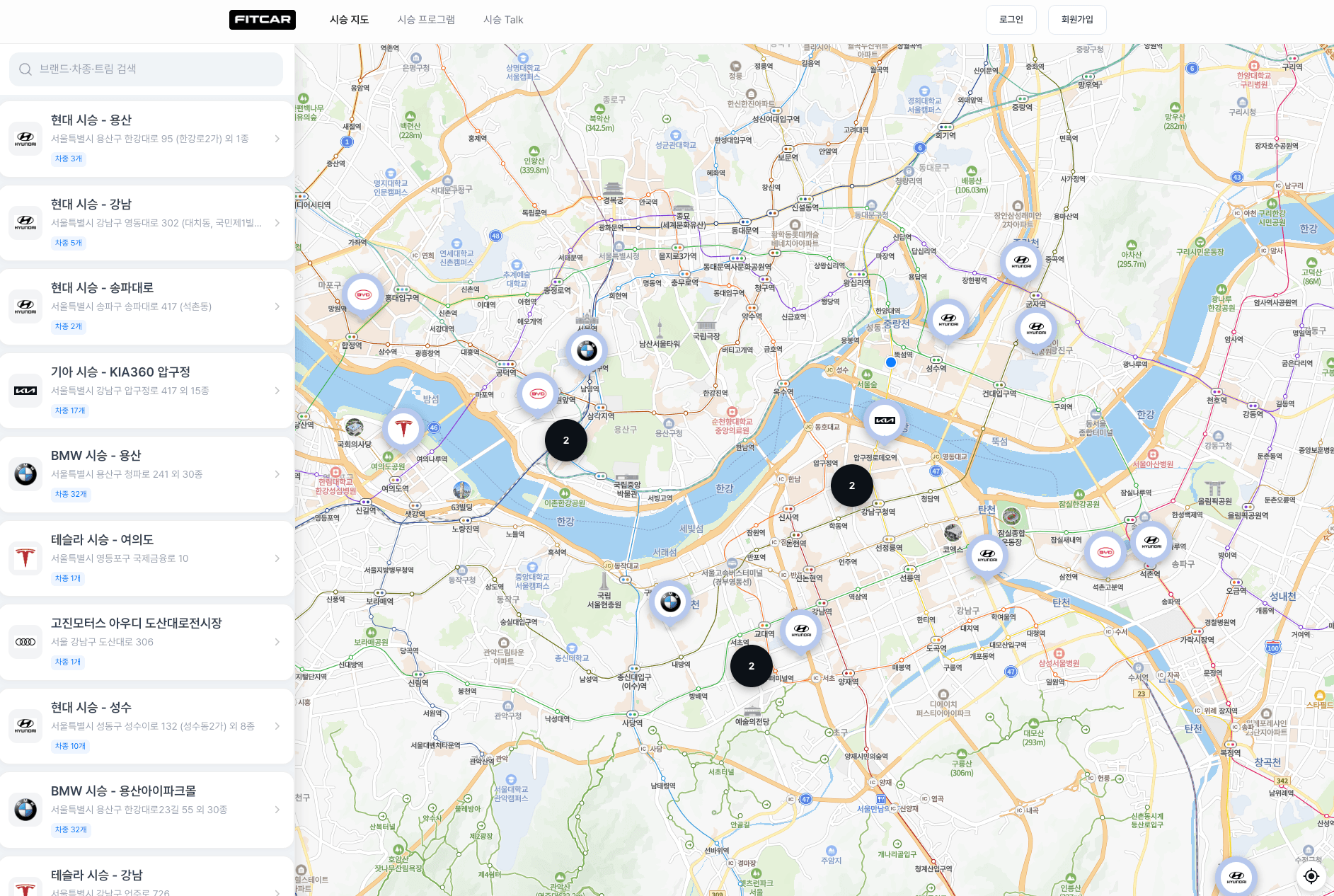Click the BMW logo on 용산아이파크몰 card

pos(25,810)
